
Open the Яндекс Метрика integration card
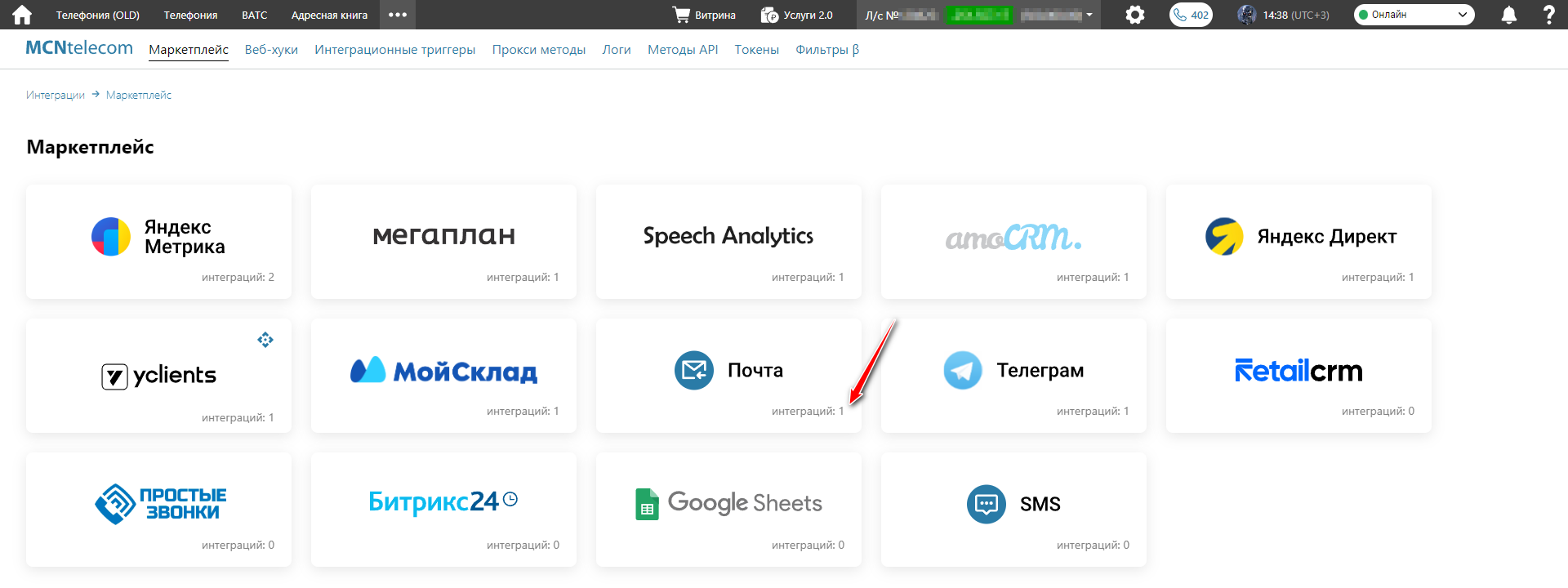(158, 242)
